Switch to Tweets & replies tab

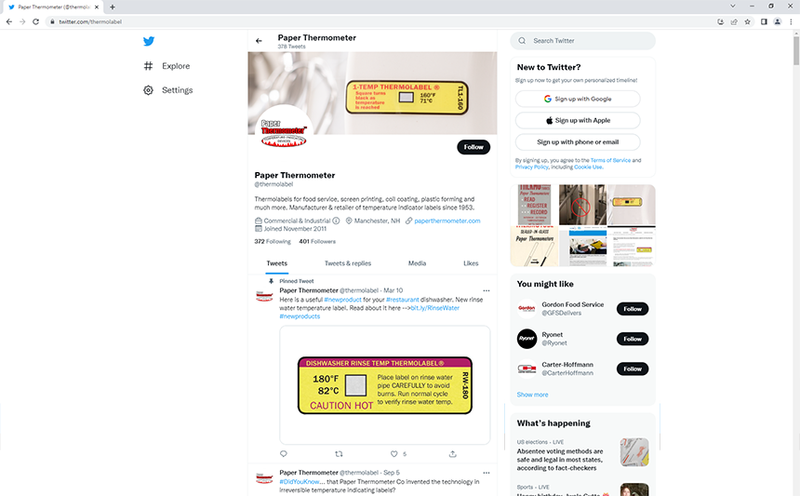coord(348,263)
